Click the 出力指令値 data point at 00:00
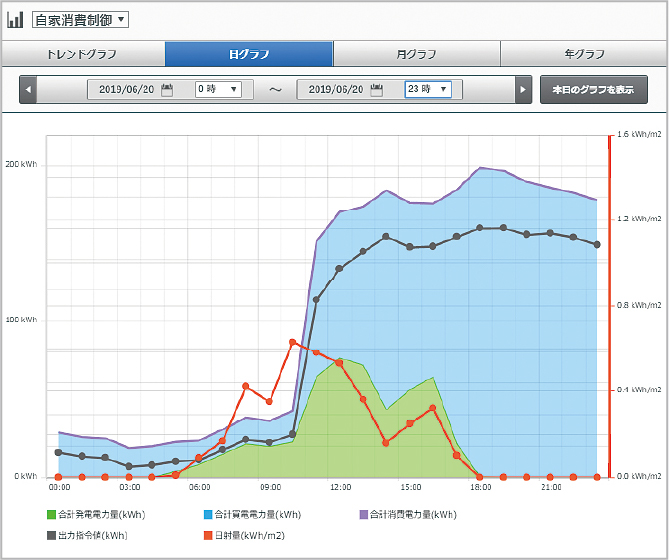This screenshot has height=560, width=669. point(58,453)
